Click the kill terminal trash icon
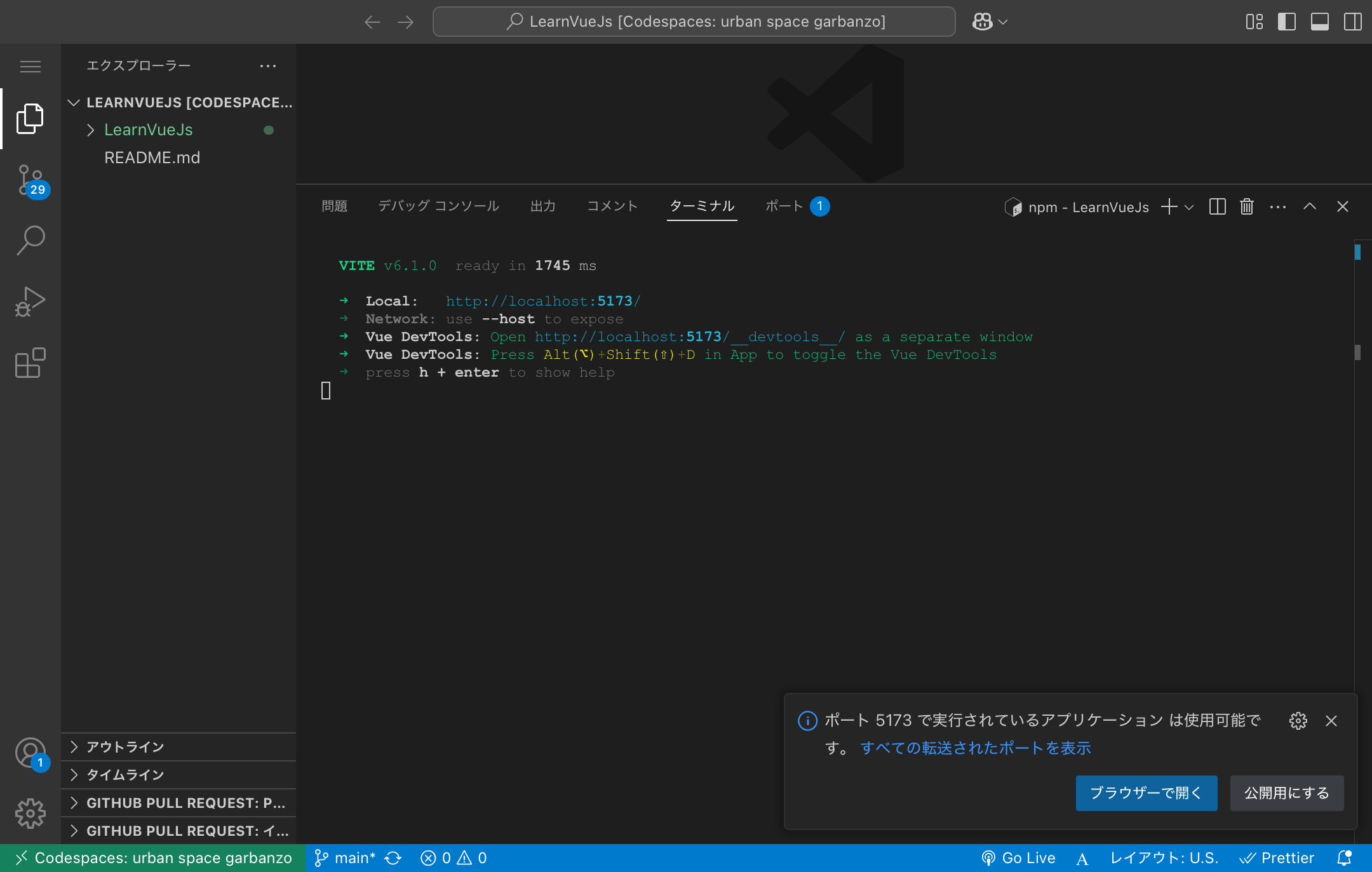 click(x=1246, y=206)
